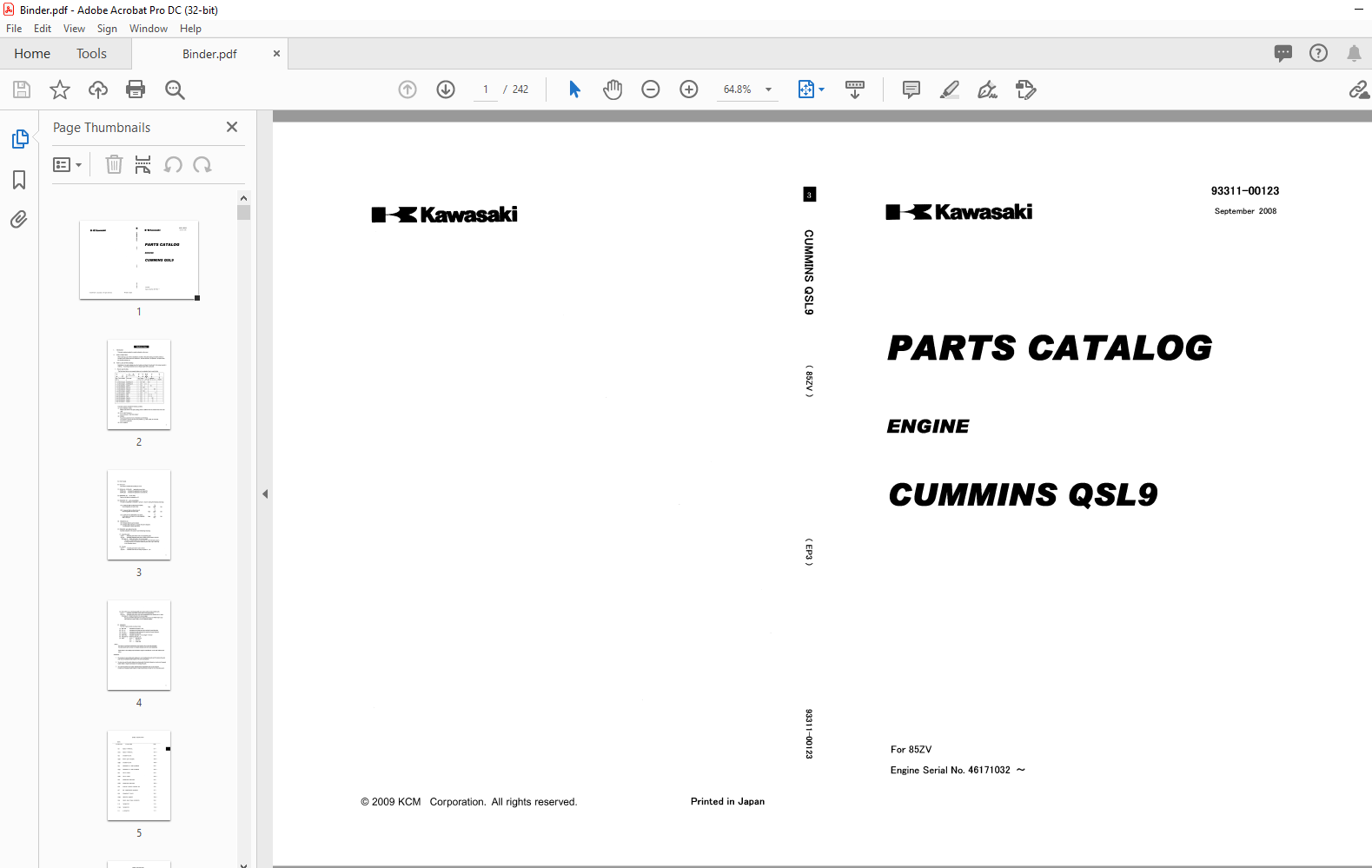
Task: Open the Help menu
Action: point(190,29)
